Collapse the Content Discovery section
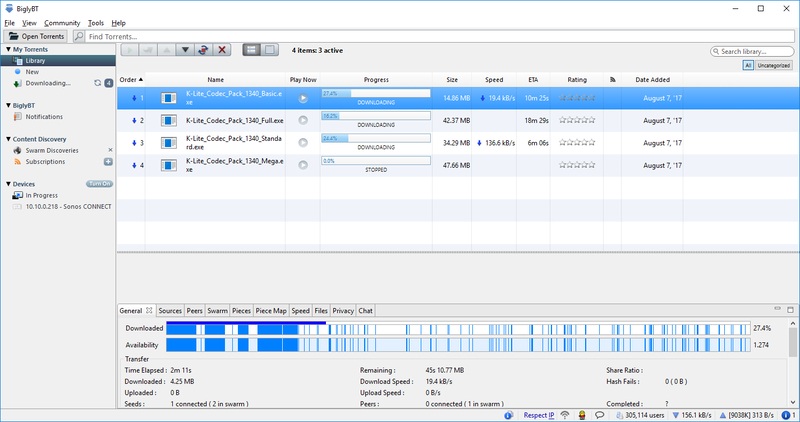The image size is (800, 422). 7,138
